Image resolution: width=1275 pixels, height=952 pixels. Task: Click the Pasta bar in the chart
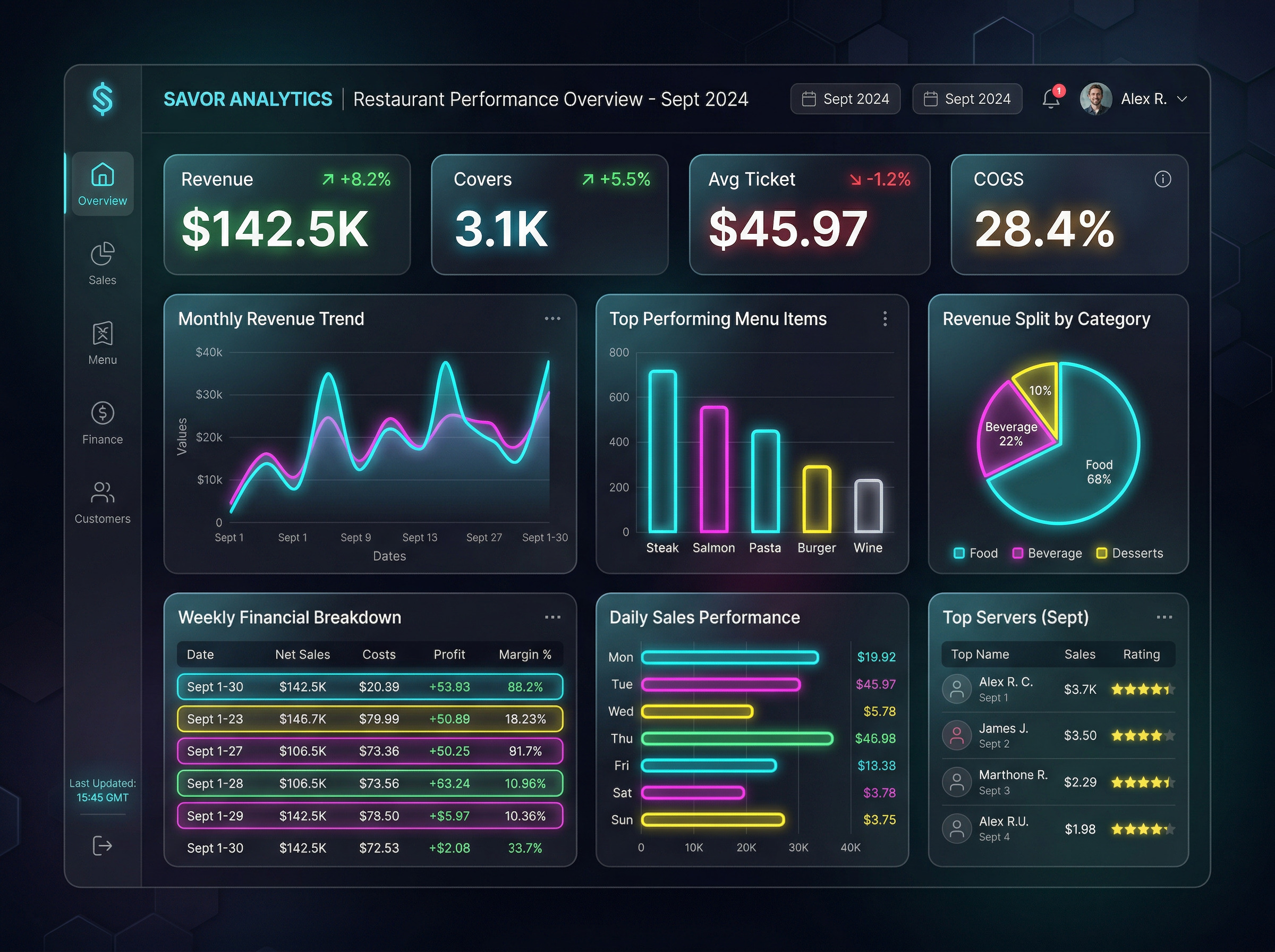click(x=765, y=481)
